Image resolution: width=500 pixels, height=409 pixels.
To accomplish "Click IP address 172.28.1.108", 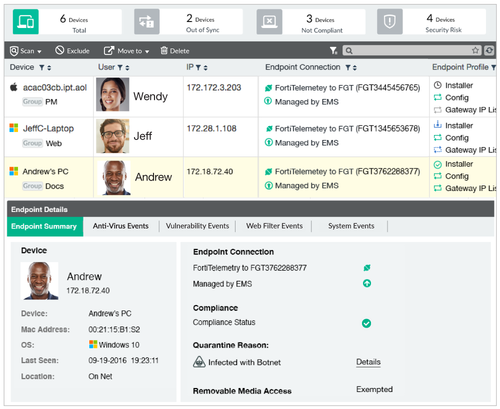I will [212, 128].
